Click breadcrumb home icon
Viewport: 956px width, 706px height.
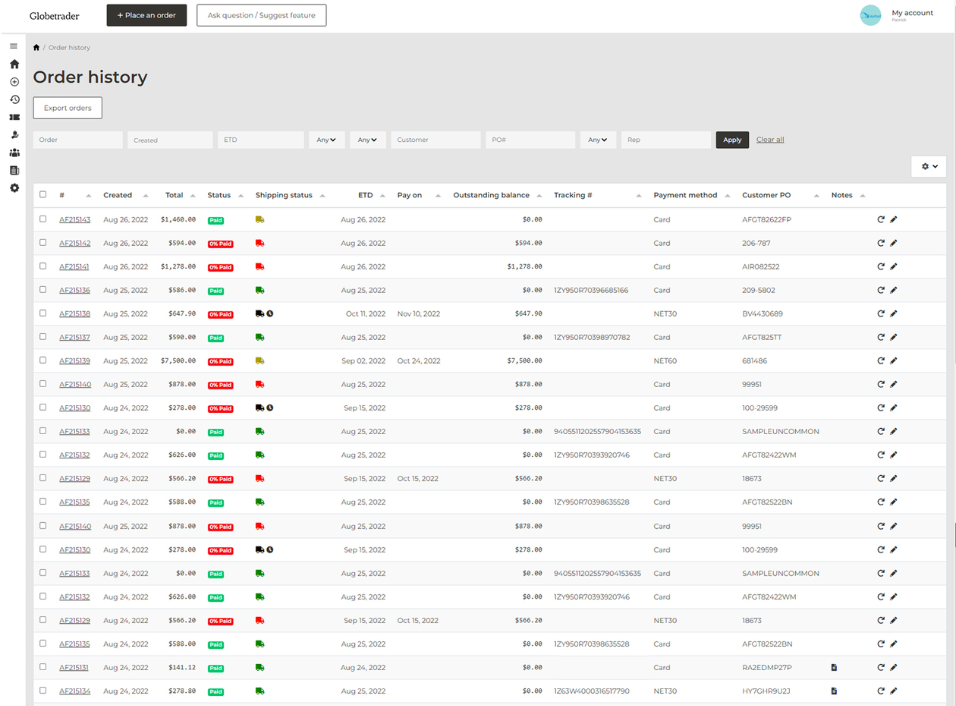coord(36,48)
